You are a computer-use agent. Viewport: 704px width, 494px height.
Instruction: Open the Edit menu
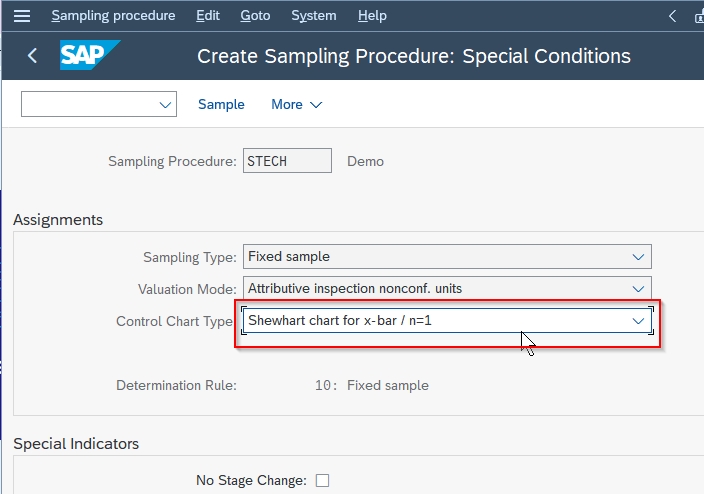(x=208, y=16)
